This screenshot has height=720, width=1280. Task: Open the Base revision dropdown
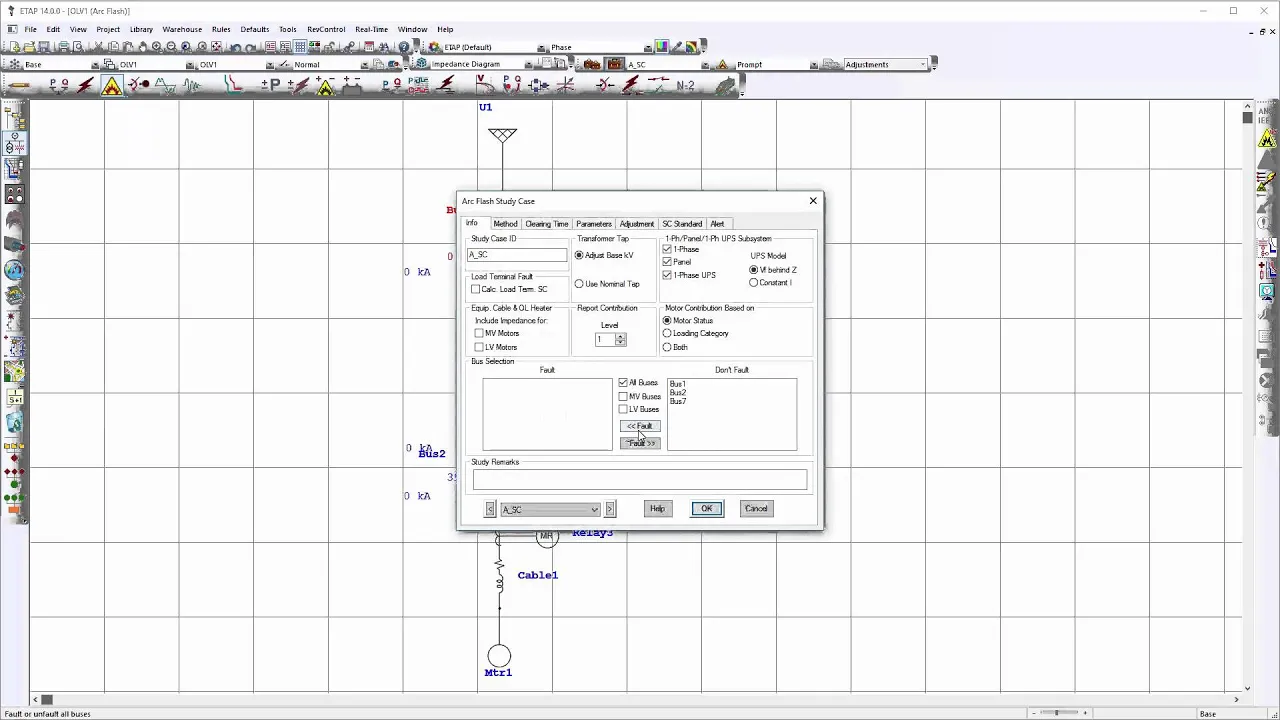96,65
